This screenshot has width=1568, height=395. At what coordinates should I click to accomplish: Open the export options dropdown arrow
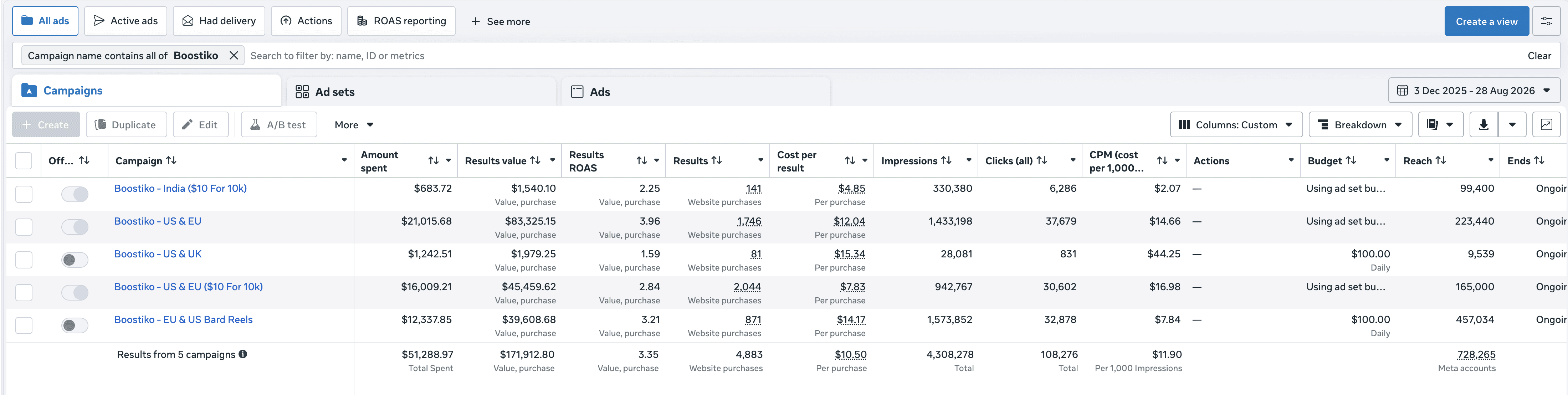pos(1512,125)
